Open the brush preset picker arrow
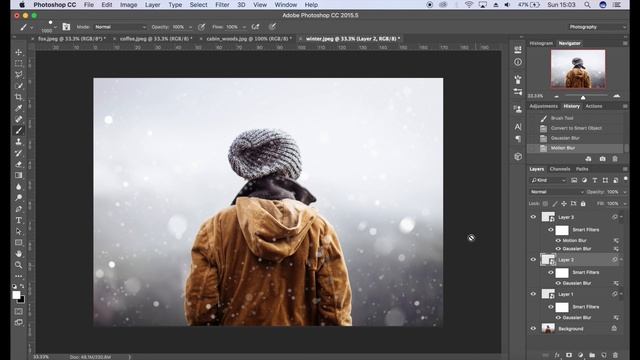This screenshot has height=360, width=640. [55, 27]
